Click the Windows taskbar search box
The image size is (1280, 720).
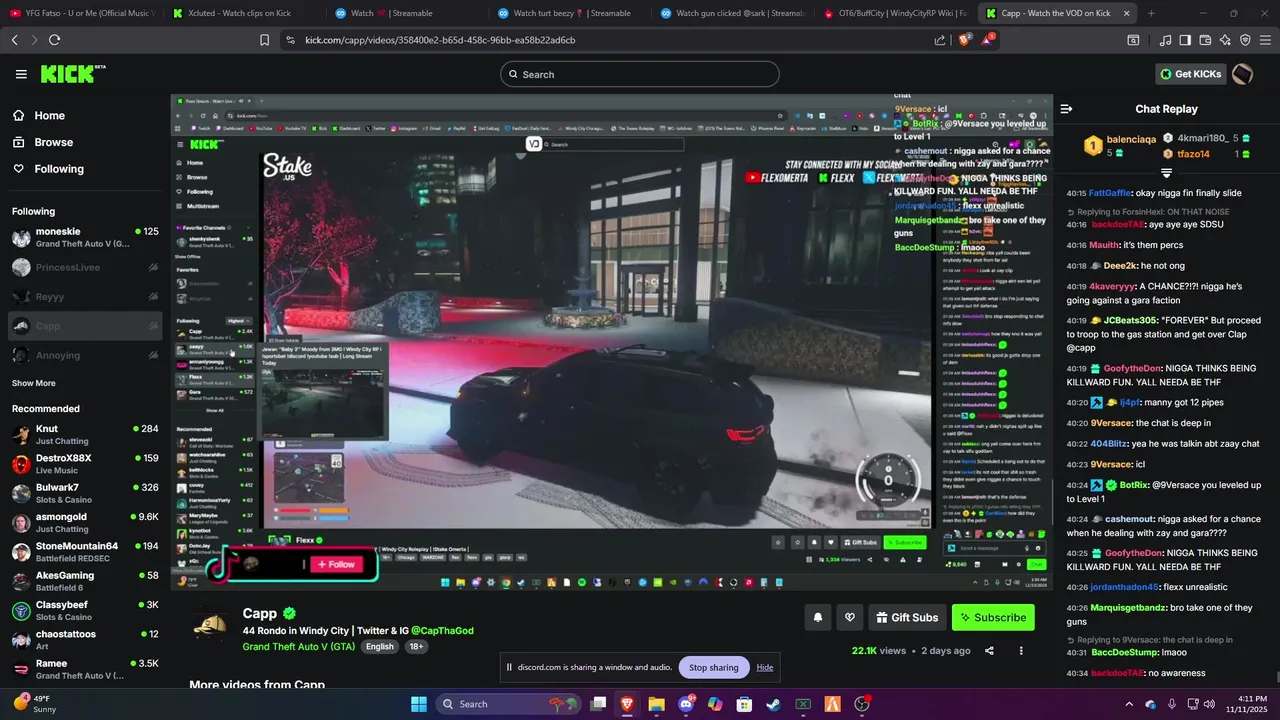click(x=507, y=704)
